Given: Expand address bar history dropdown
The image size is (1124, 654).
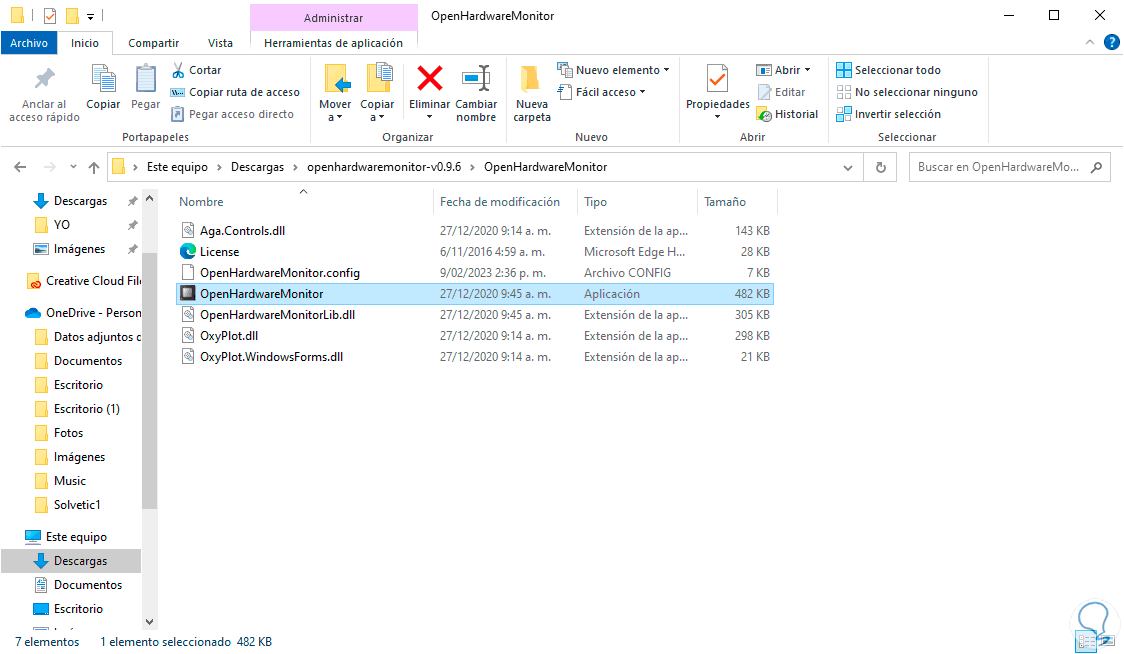Looking at the screenshot, I should point(848,167).
